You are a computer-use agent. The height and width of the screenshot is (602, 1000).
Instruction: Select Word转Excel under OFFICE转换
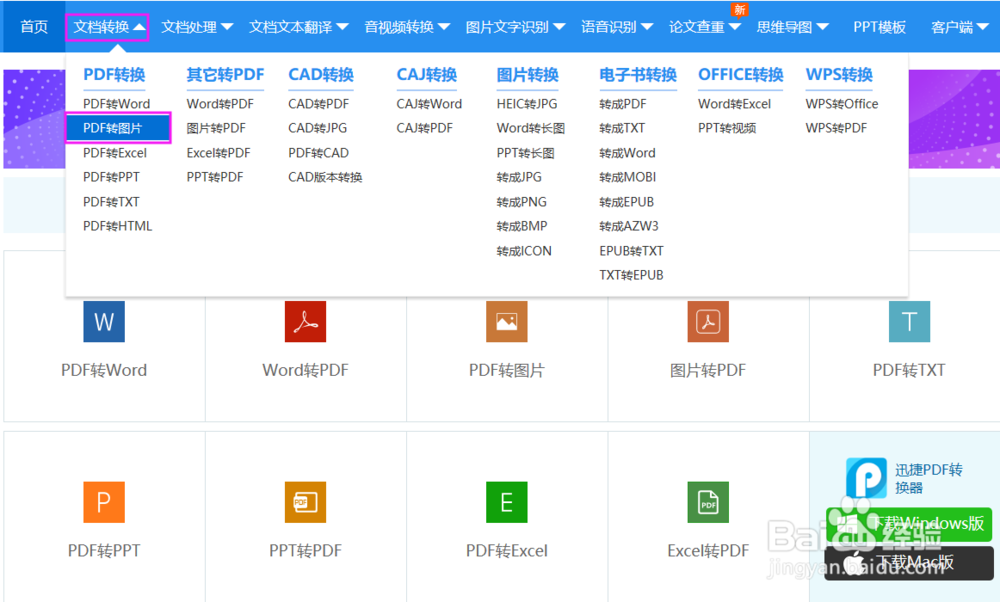point(735,104)
